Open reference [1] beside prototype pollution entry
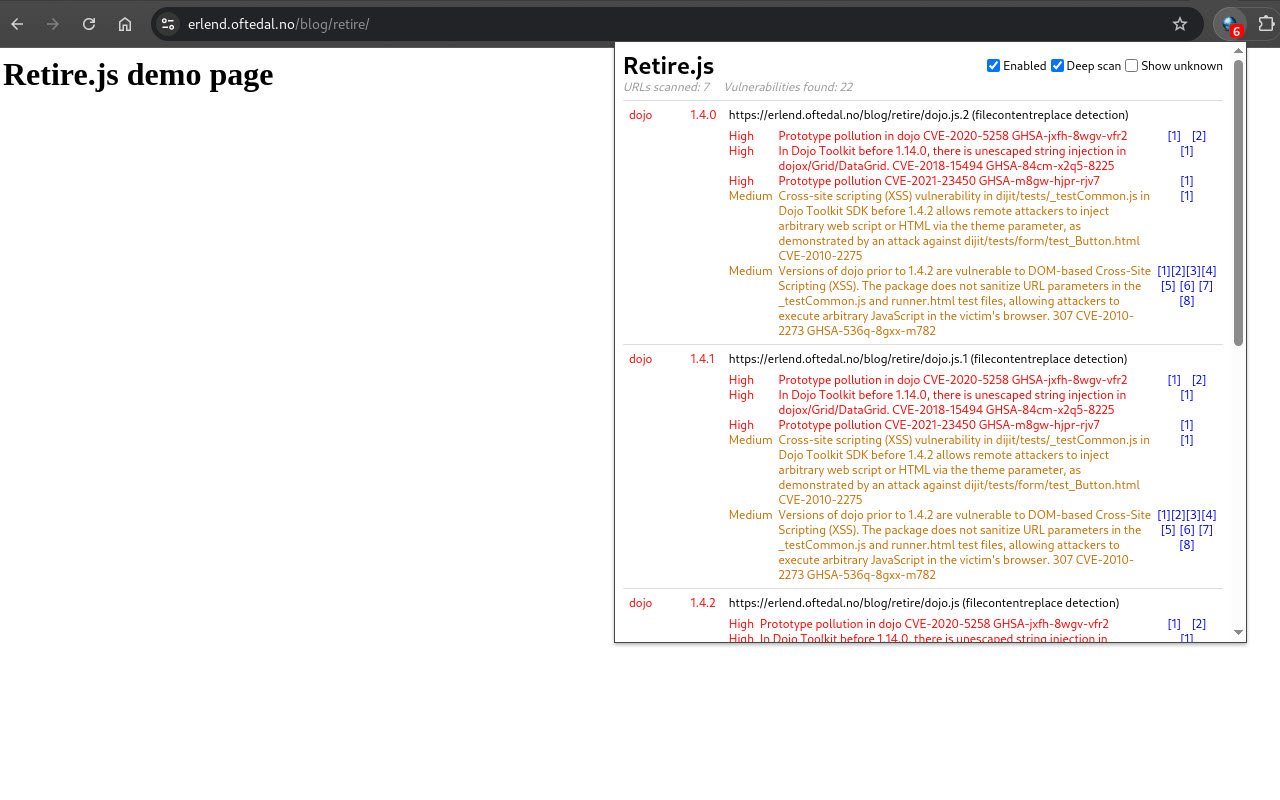1280x800 pixels. pos(1174,135)
